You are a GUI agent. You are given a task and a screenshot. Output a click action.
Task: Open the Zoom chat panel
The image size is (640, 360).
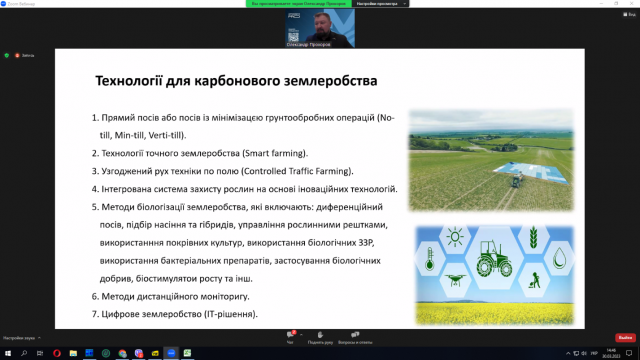tap(290, 337)
